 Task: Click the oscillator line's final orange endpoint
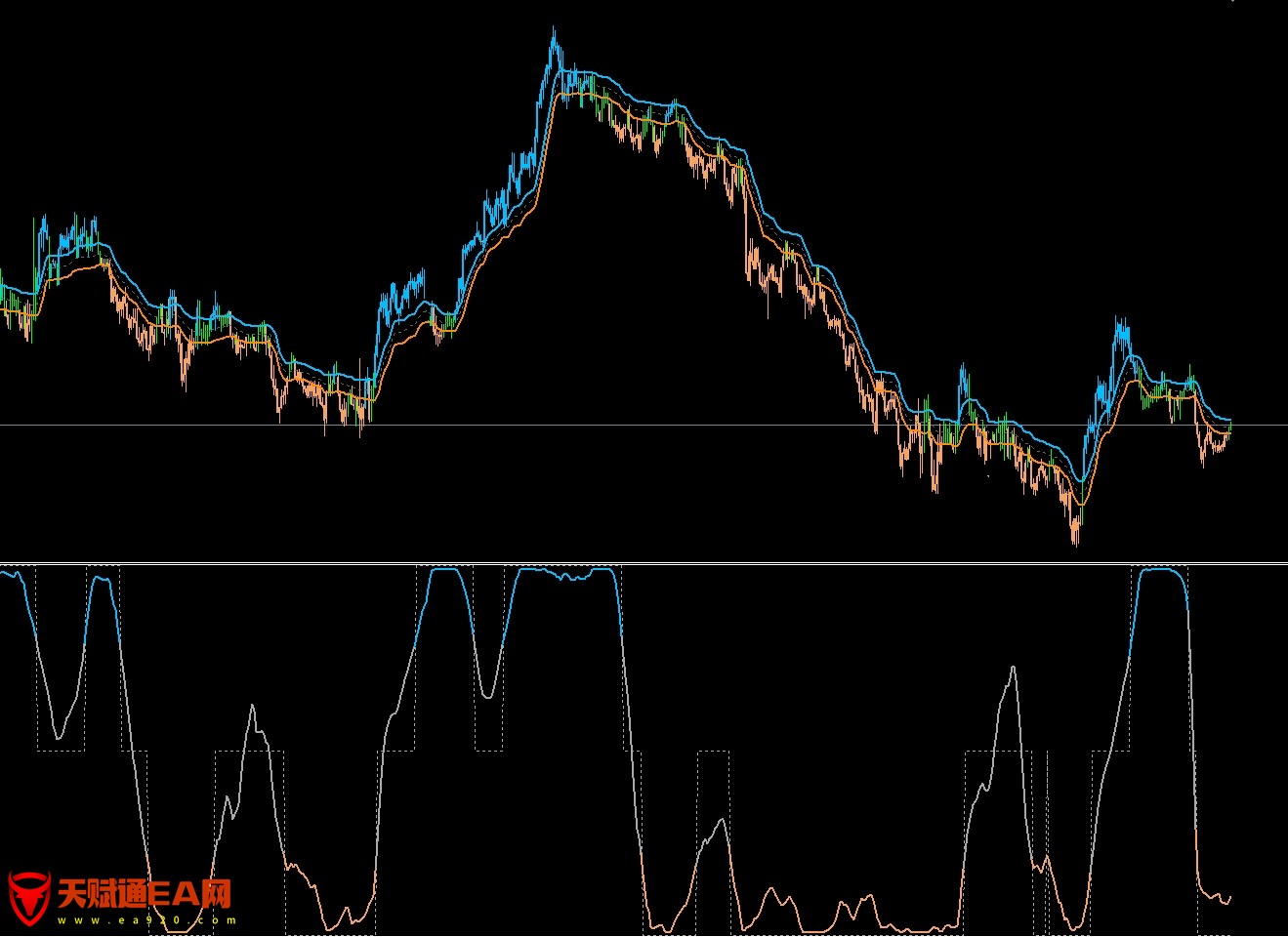(1229, 896)
